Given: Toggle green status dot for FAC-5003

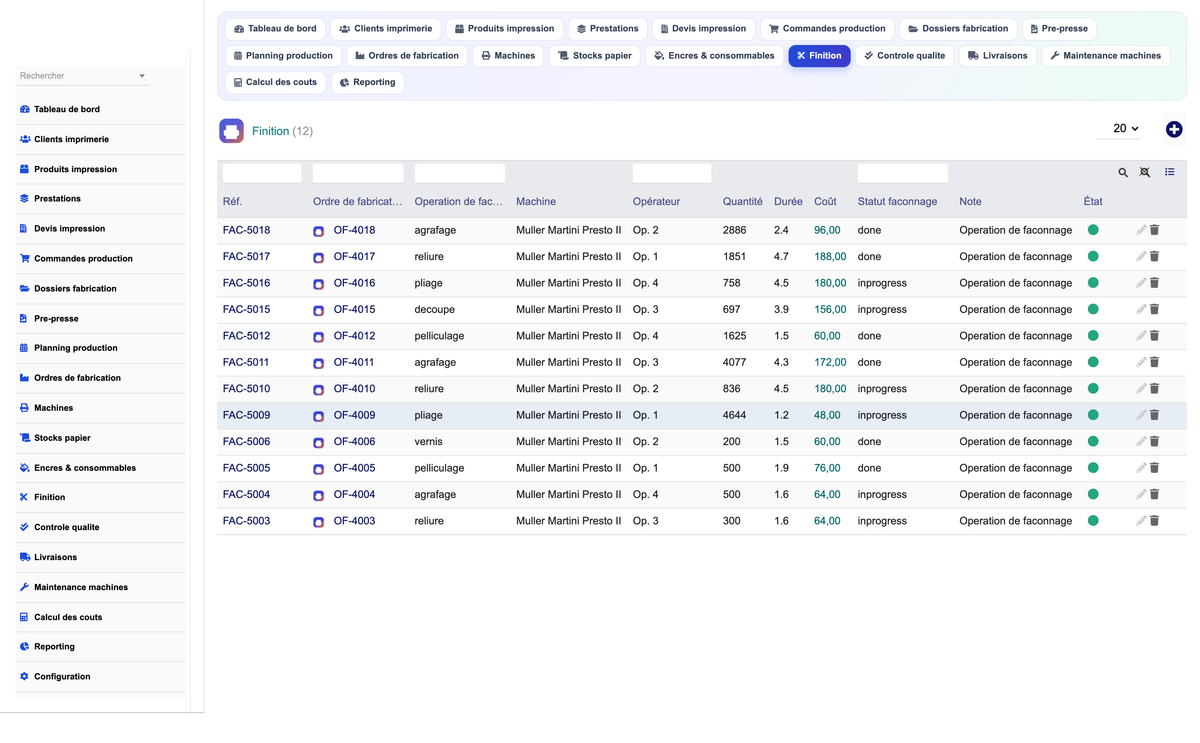Looking at the screenshot, I should coord(1093,521).
